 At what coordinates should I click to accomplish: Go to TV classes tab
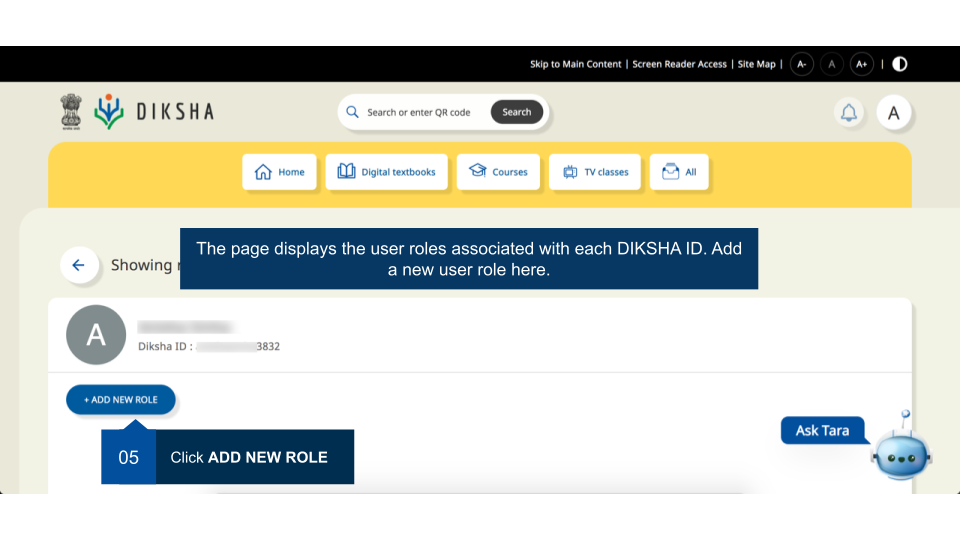pyautogui.click(x=595, y=172)
